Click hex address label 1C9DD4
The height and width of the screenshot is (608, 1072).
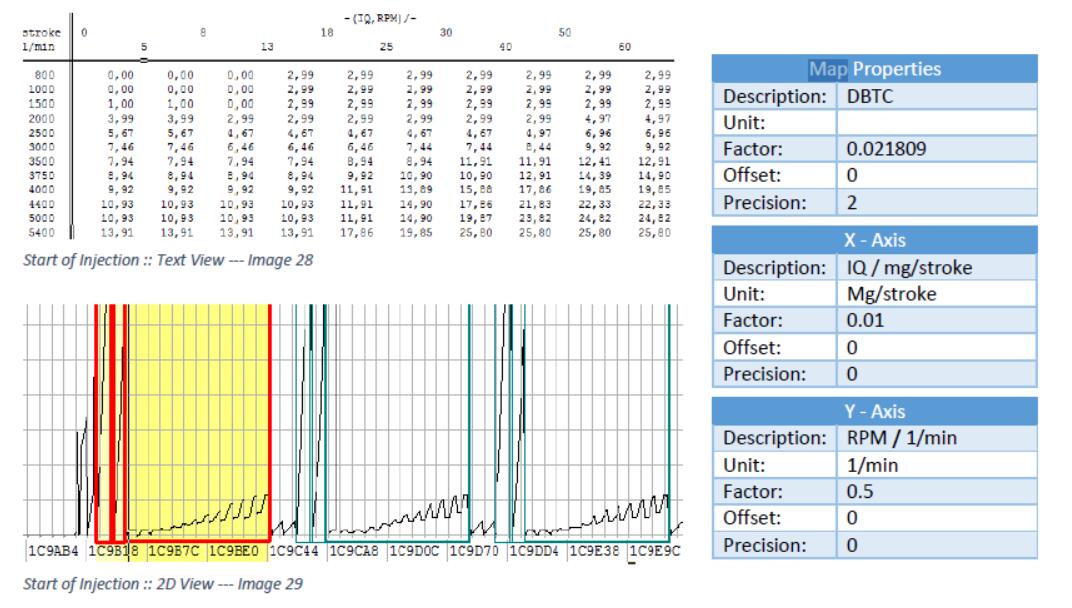[534, 551]
